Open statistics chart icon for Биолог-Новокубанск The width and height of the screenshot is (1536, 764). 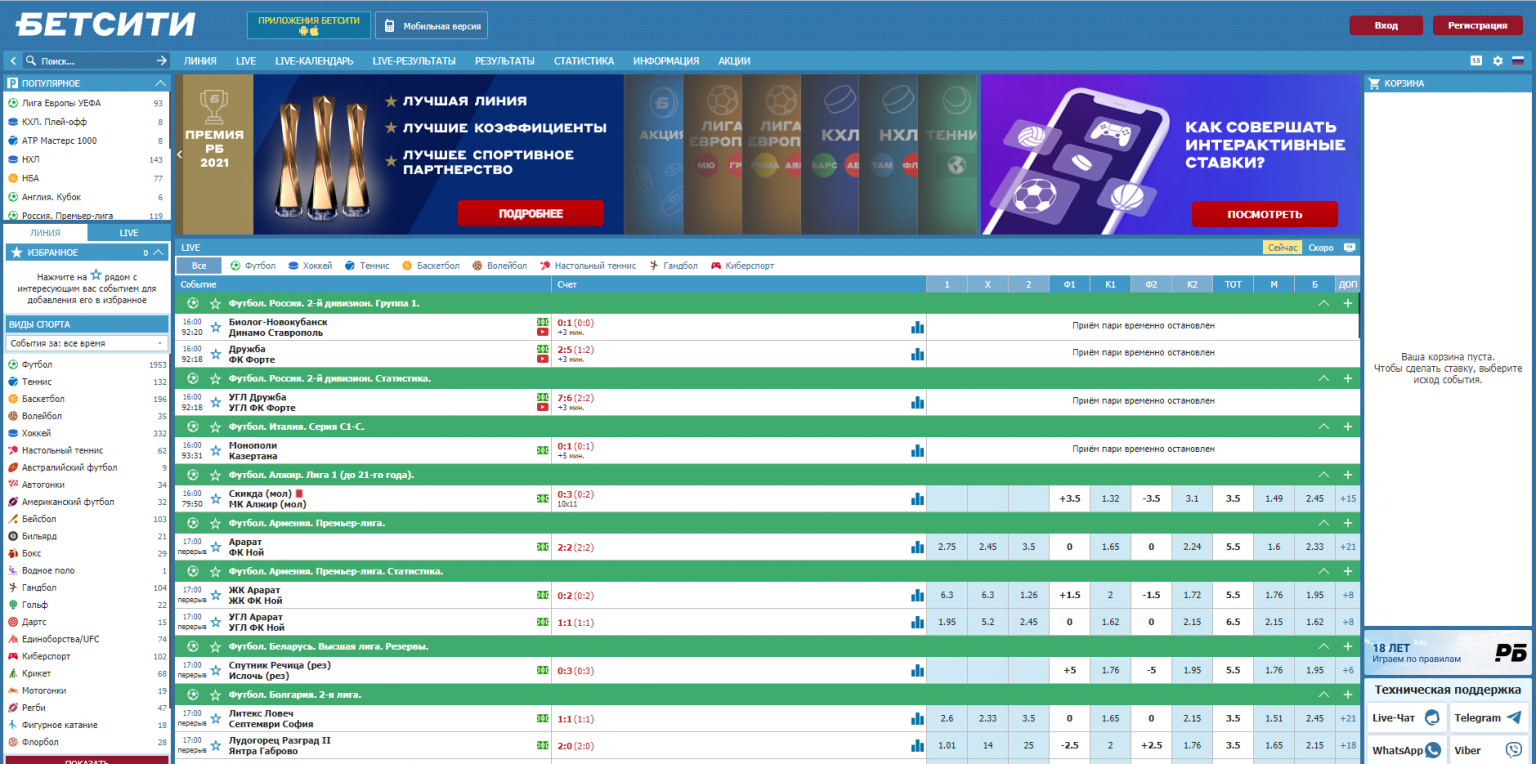917,327
